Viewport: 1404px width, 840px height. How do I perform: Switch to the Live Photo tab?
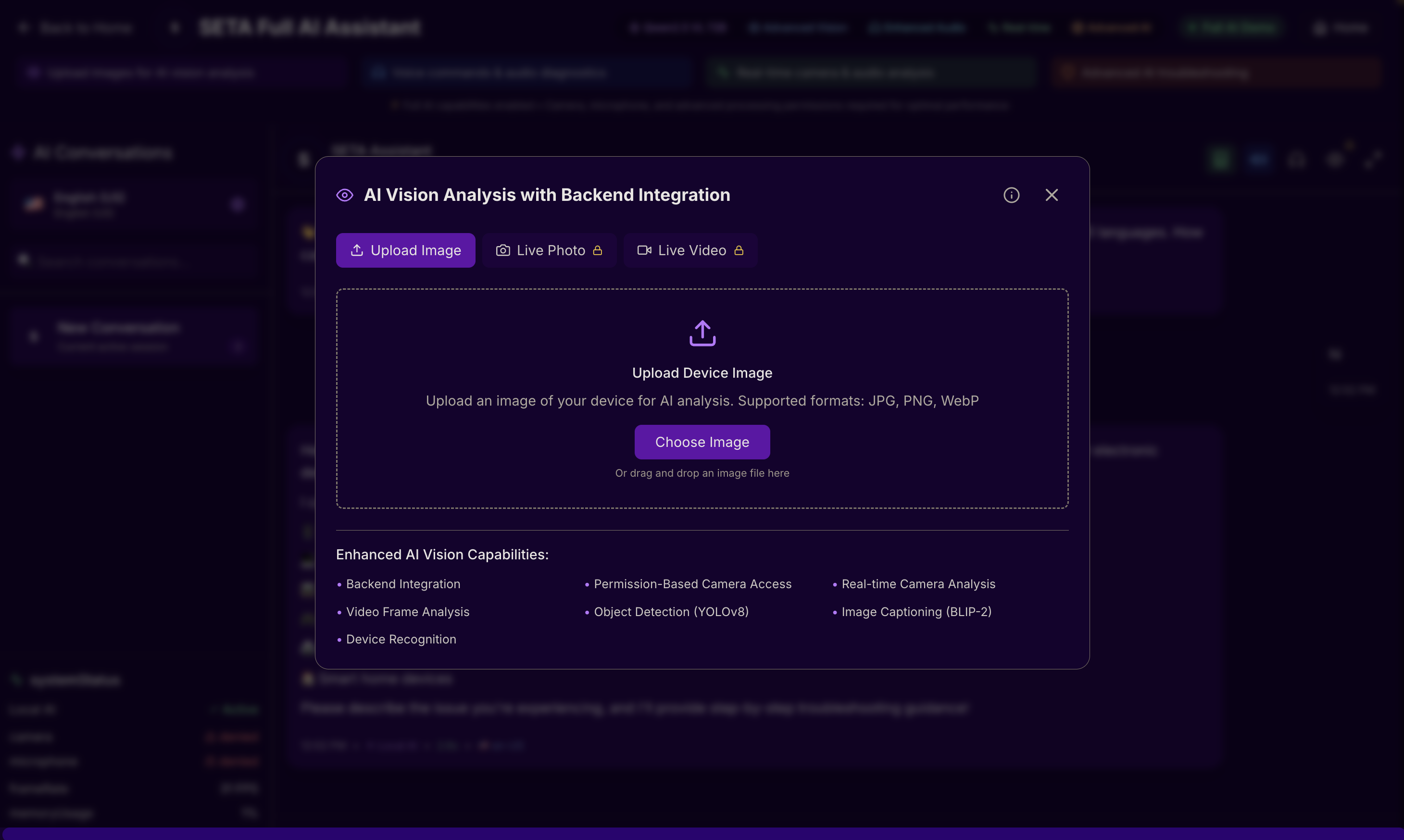[x=550, y=250]
